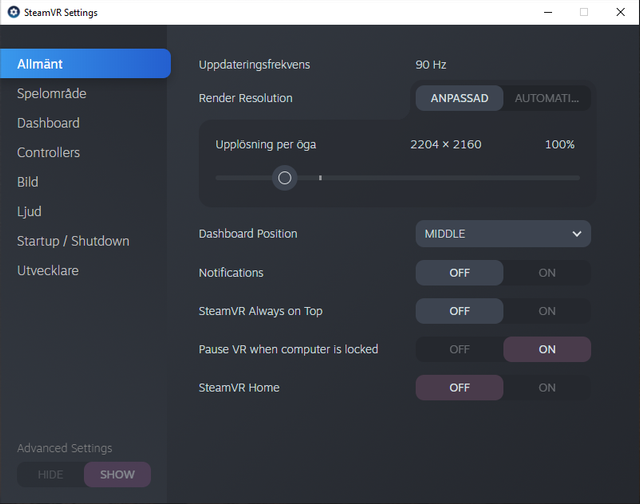Select Startup / Shutdown in sidebar

point(73,241)
